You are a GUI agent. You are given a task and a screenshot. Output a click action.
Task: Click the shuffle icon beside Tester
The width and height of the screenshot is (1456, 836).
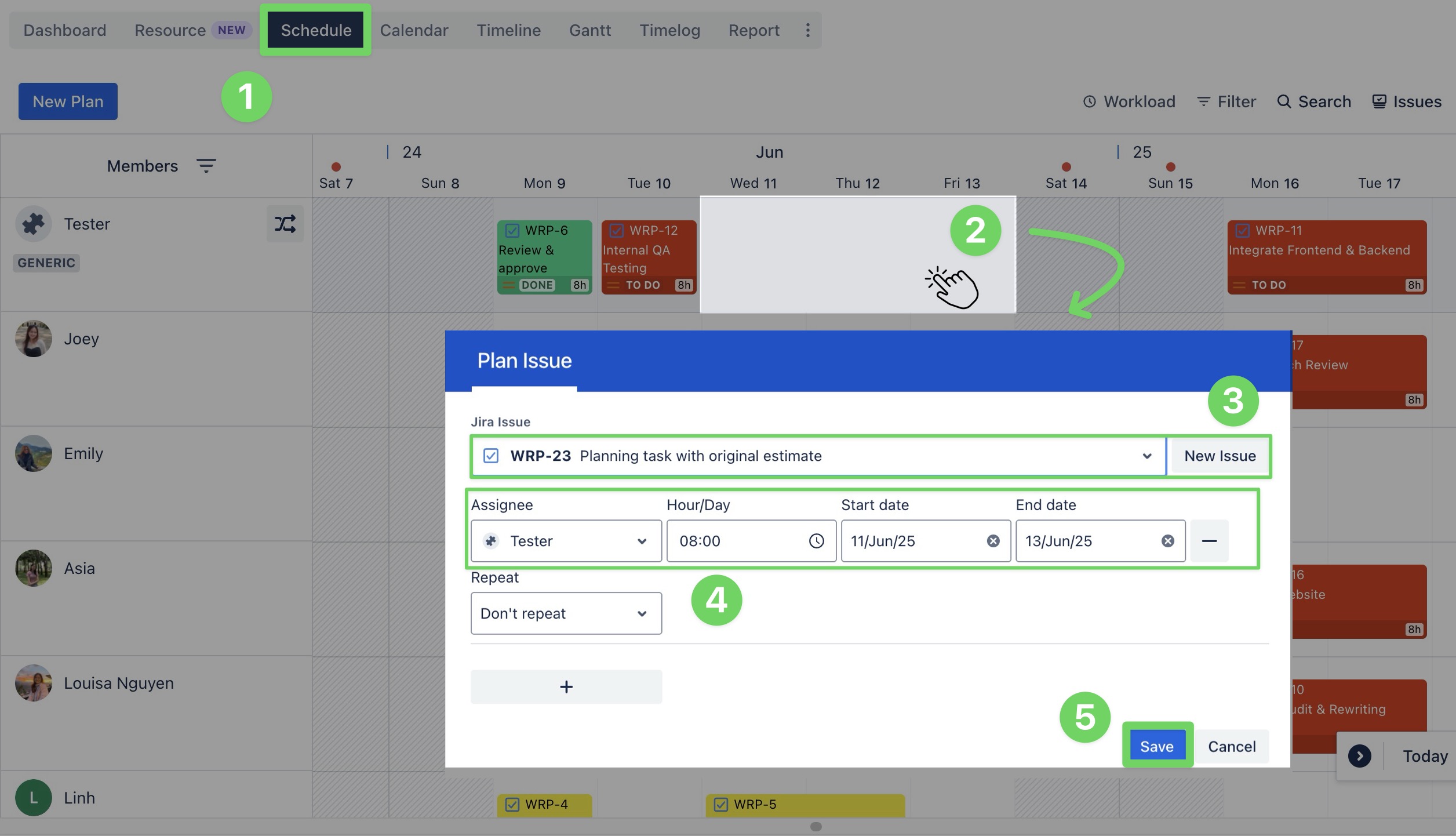tap(285, 224)
